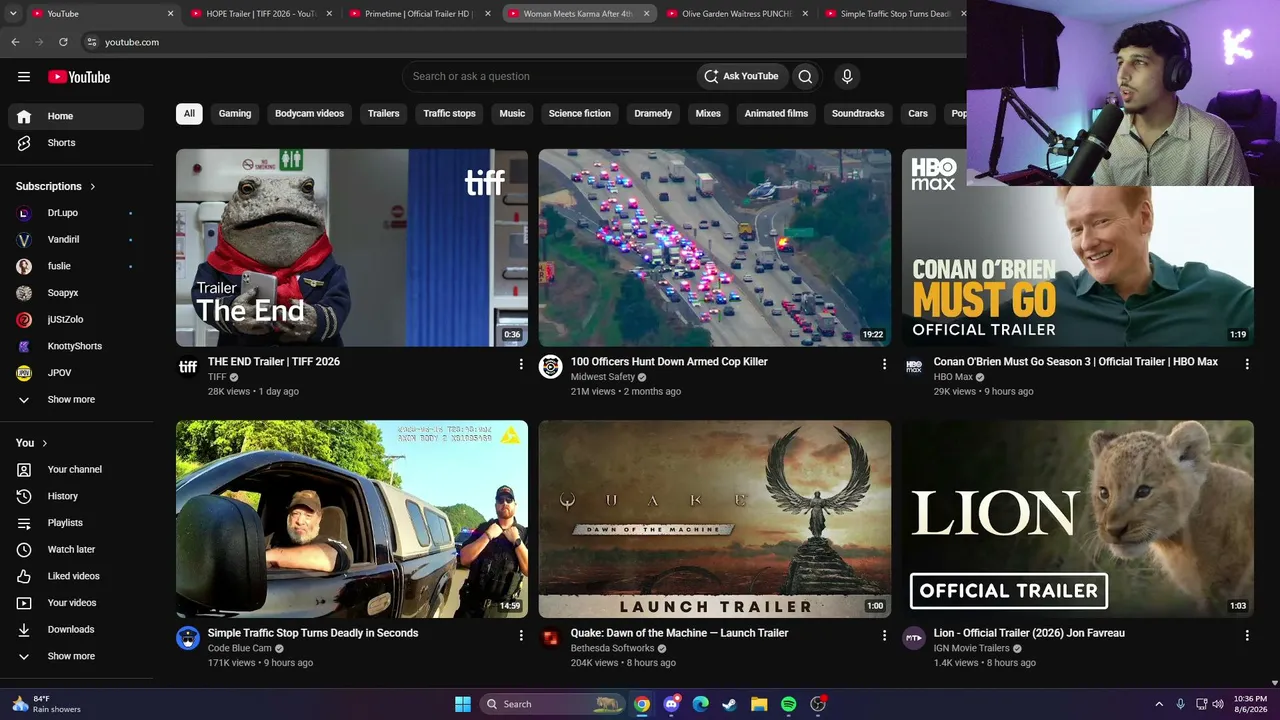Viewport: 1280px width, 720px height.
Task: Go back with browser back arrow
Action: coord(15,42)
